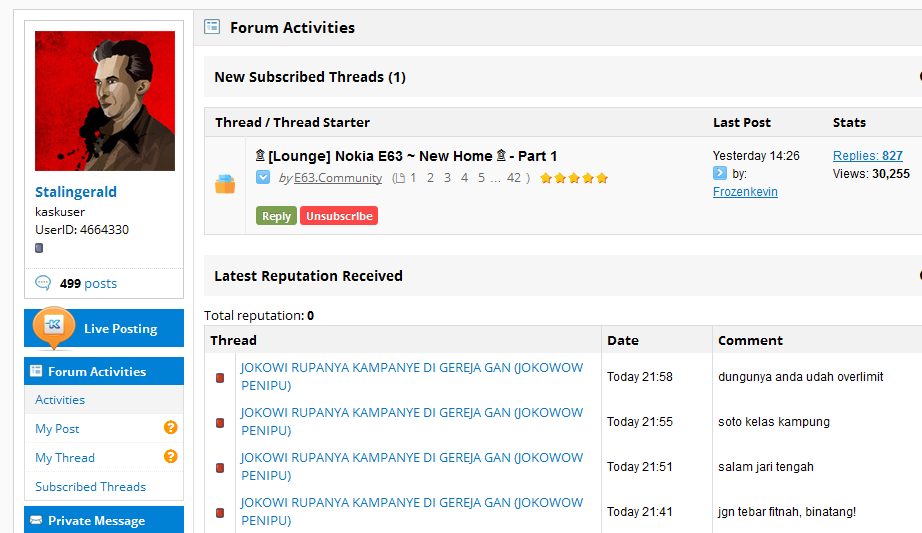Click the 'Last Post' column header
This screenshot has width=922, height=533.
pos(741,122)
